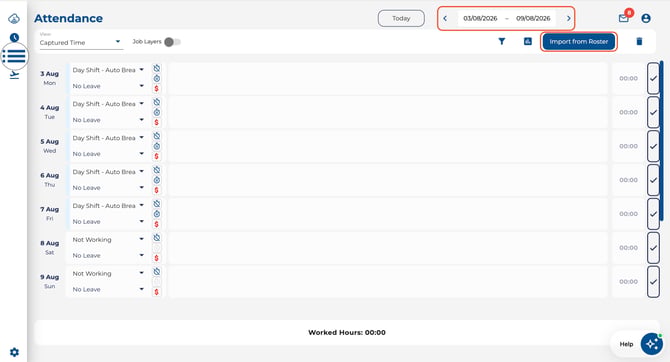Viewport: 670px width, 362px height.
Task: Click the stopwatch icon for 6 Aug
Action: [x=157, y=180]
